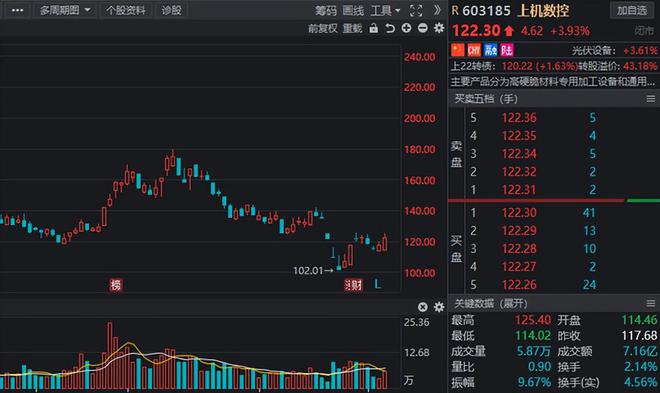Open the 买卖五档 panel menu icon

(651, 99)
